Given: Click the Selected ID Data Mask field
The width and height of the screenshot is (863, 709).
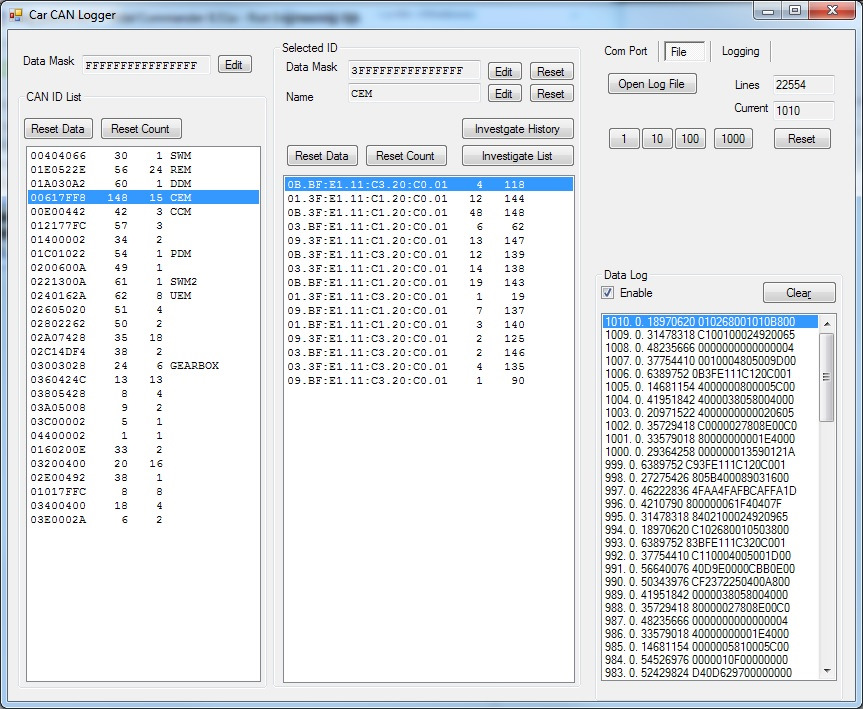Looking at the screenshot, I should coord(414,70).
